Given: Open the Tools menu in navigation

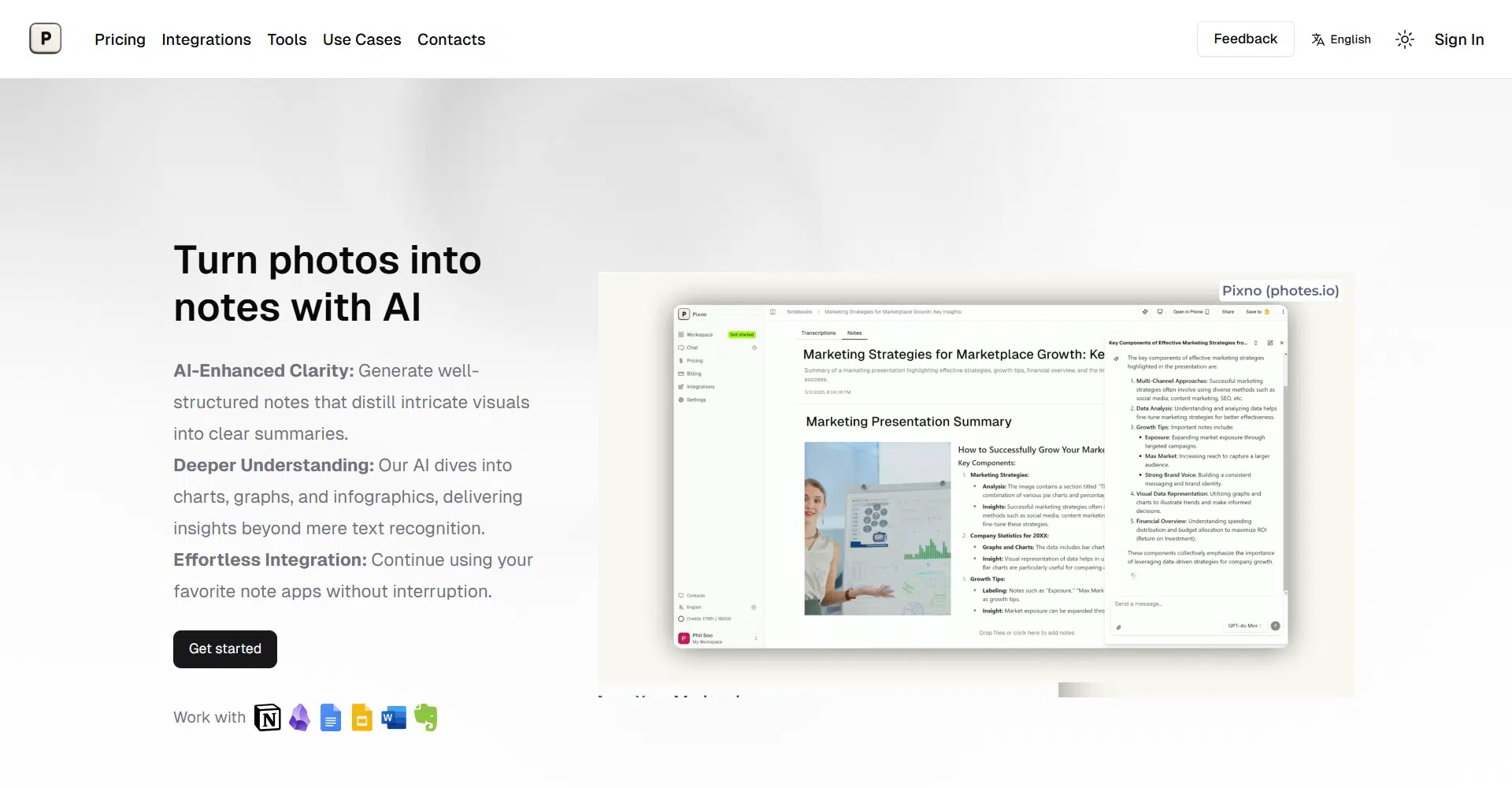Looking at the screenshot, I should (287, 39).
